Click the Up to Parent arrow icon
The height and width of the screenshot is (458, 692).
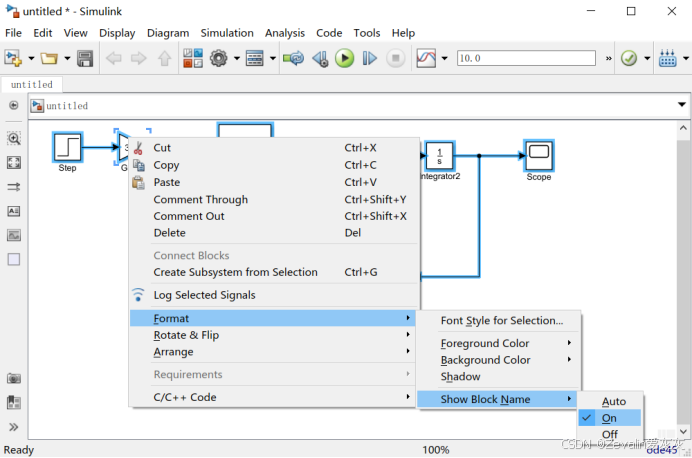click(x=165, y=58)
